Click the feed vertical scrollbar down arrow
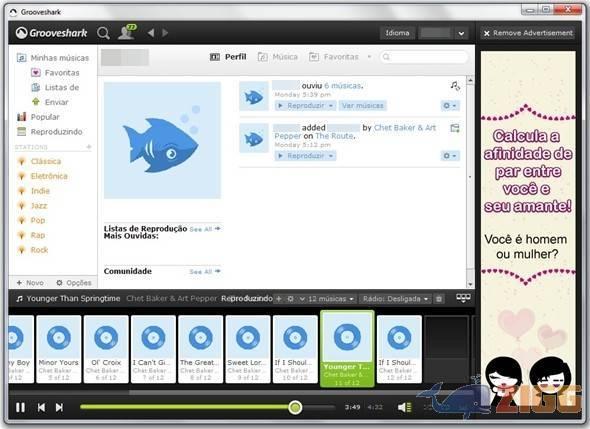This screenshot has height=429, width=590. click(x=470, y=285)
